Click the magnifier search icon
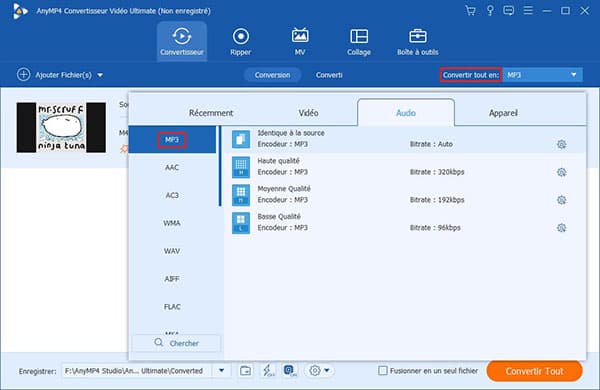600x390 pixels. tap(159, 343)
